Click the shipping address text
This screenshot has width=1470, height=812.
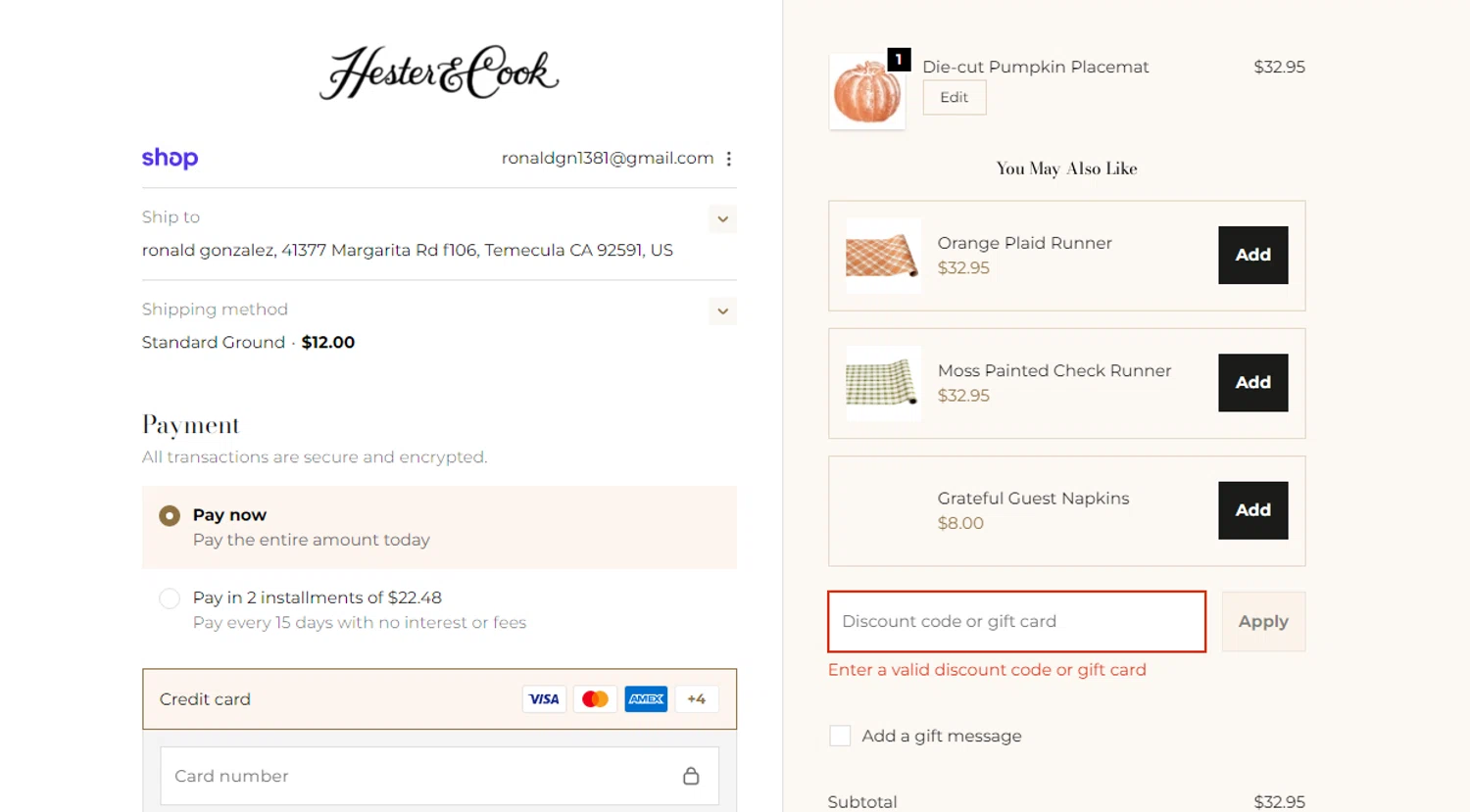tap(407, 250)
